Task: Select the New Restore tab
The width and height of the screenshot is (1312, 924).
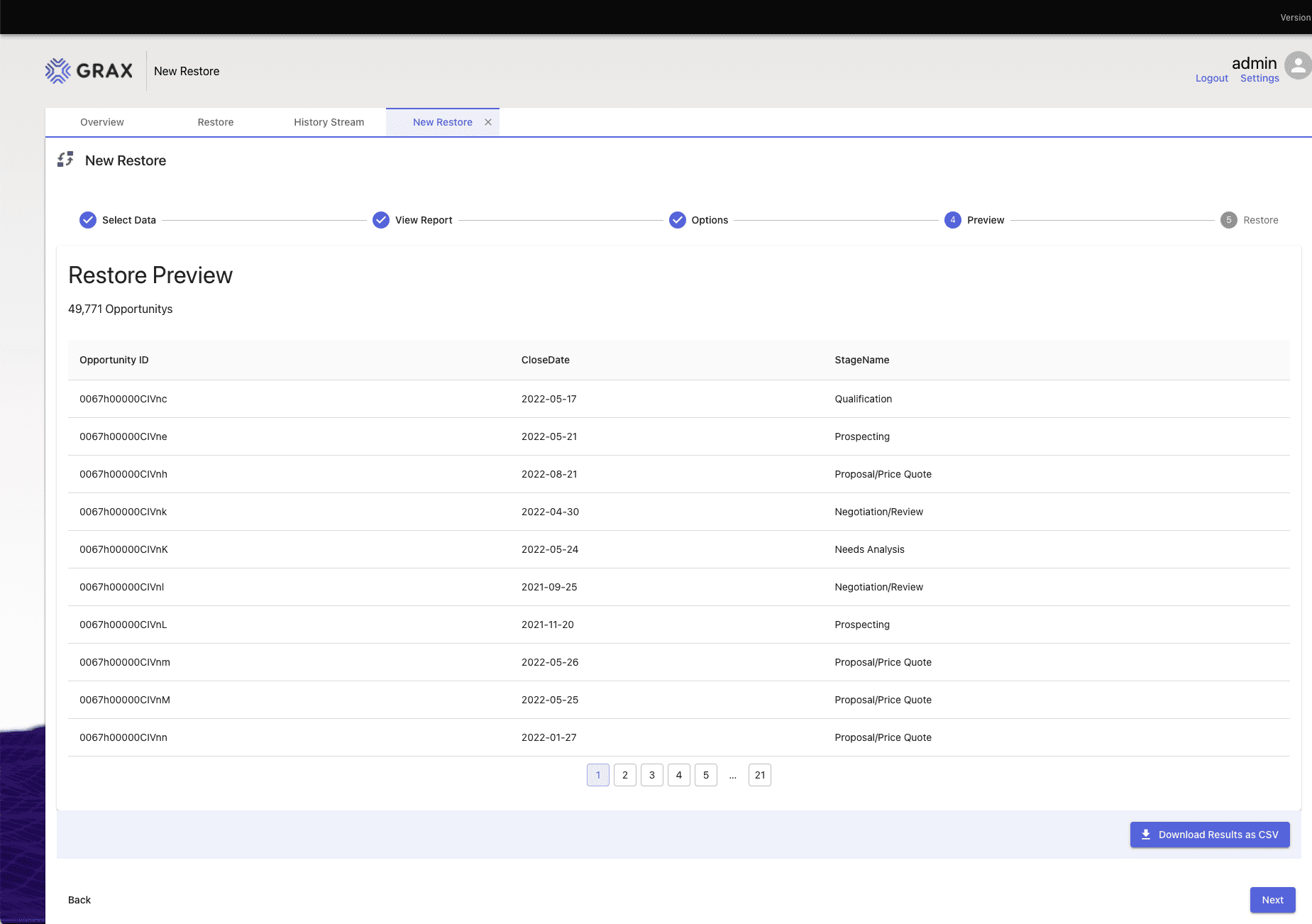Action: 443,122
